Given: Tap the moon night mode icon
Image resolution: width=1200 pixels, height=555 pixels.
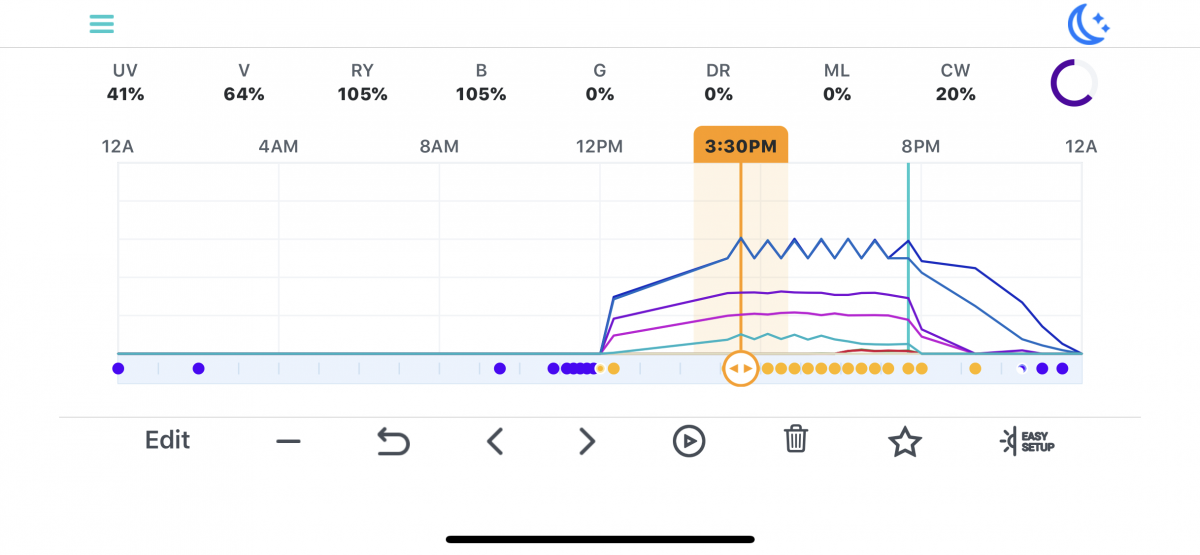Looking at the screenshot, I should coord(1088,24).
